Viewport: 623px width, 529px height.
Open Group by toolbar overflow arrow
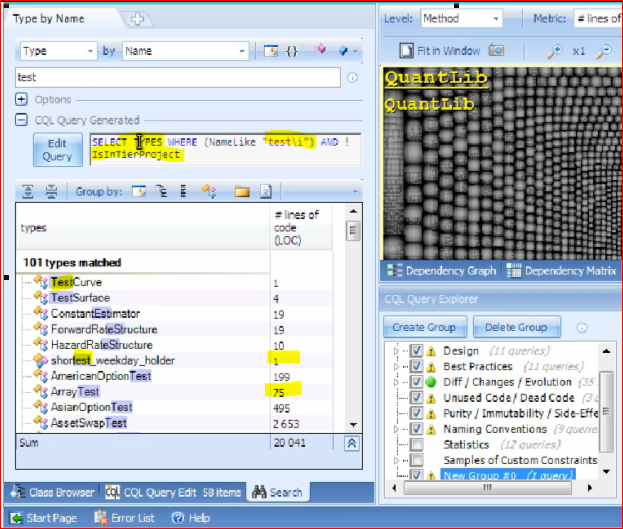tap(355, 192)
